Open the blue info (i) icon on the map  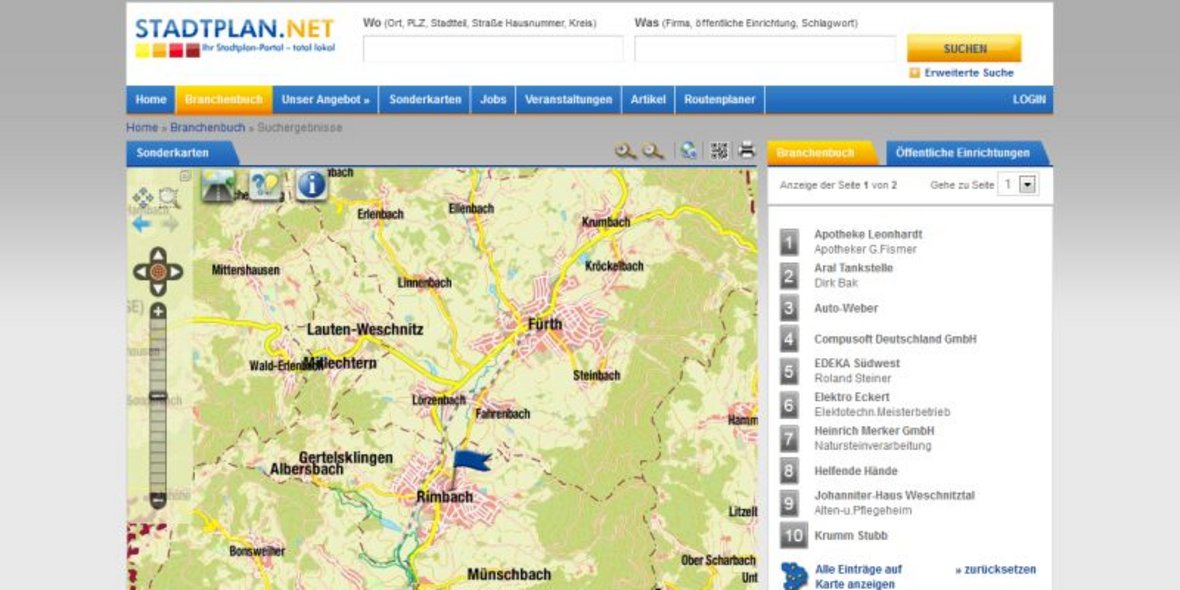pyautogui.click(x=310, y=187)
